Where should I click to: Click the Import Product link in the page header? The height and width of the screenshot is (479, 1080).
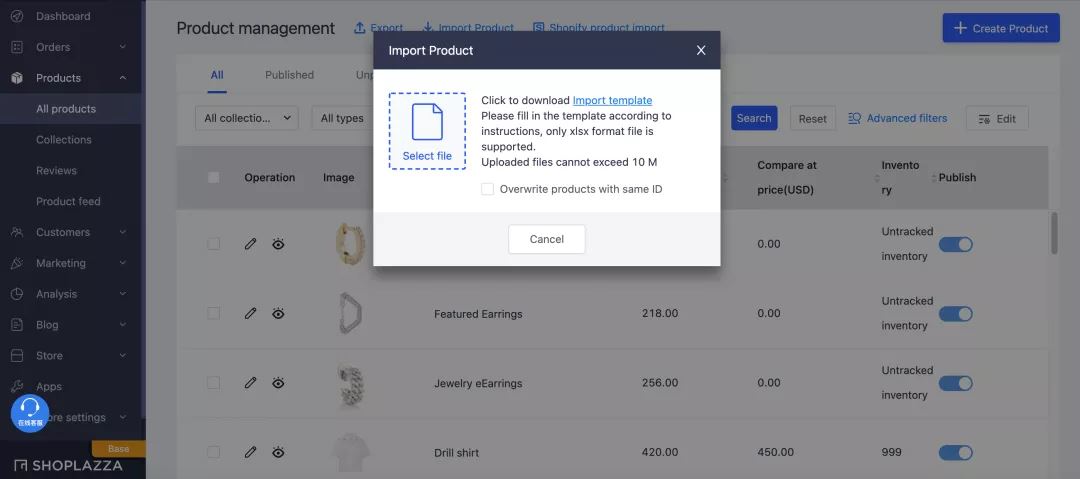pos(468,28)
